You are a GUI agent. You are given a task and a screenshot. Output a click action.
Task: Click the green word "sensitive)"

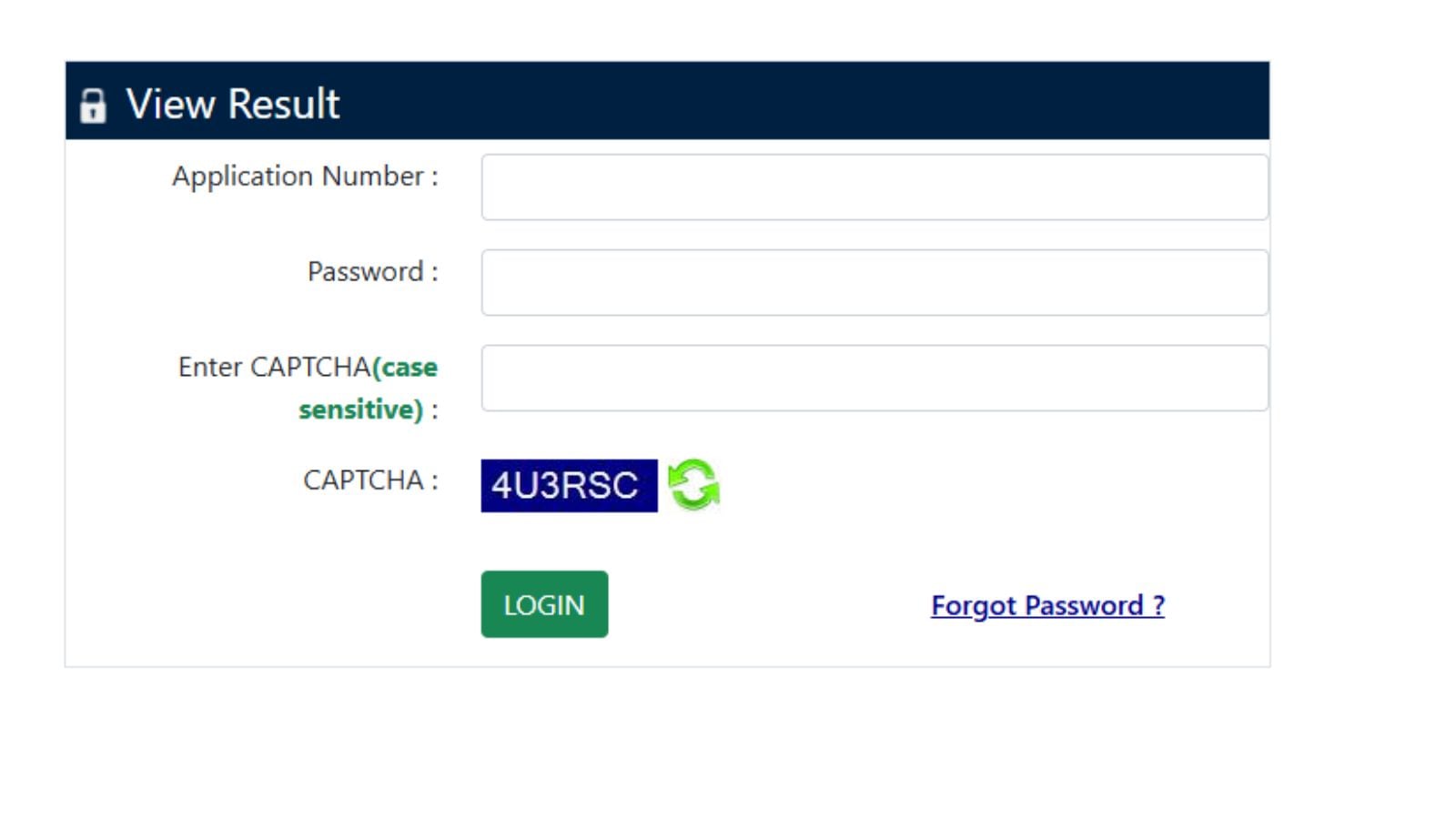(x=360, y=409)
